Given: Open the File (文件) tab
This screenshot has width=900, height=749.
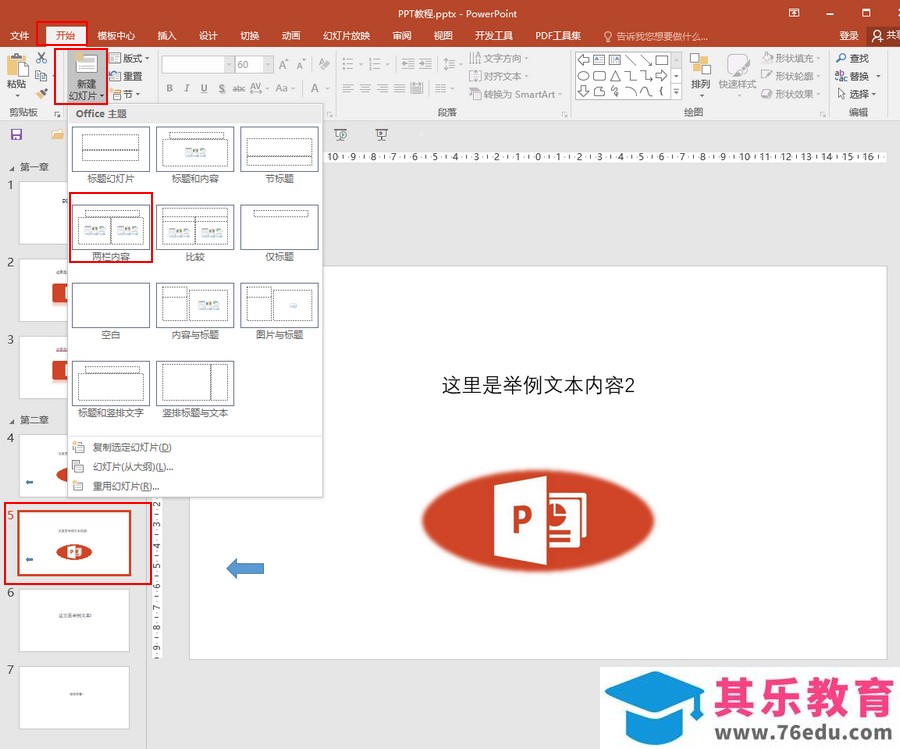Looking at the screenshot, I should coord(20,36).
